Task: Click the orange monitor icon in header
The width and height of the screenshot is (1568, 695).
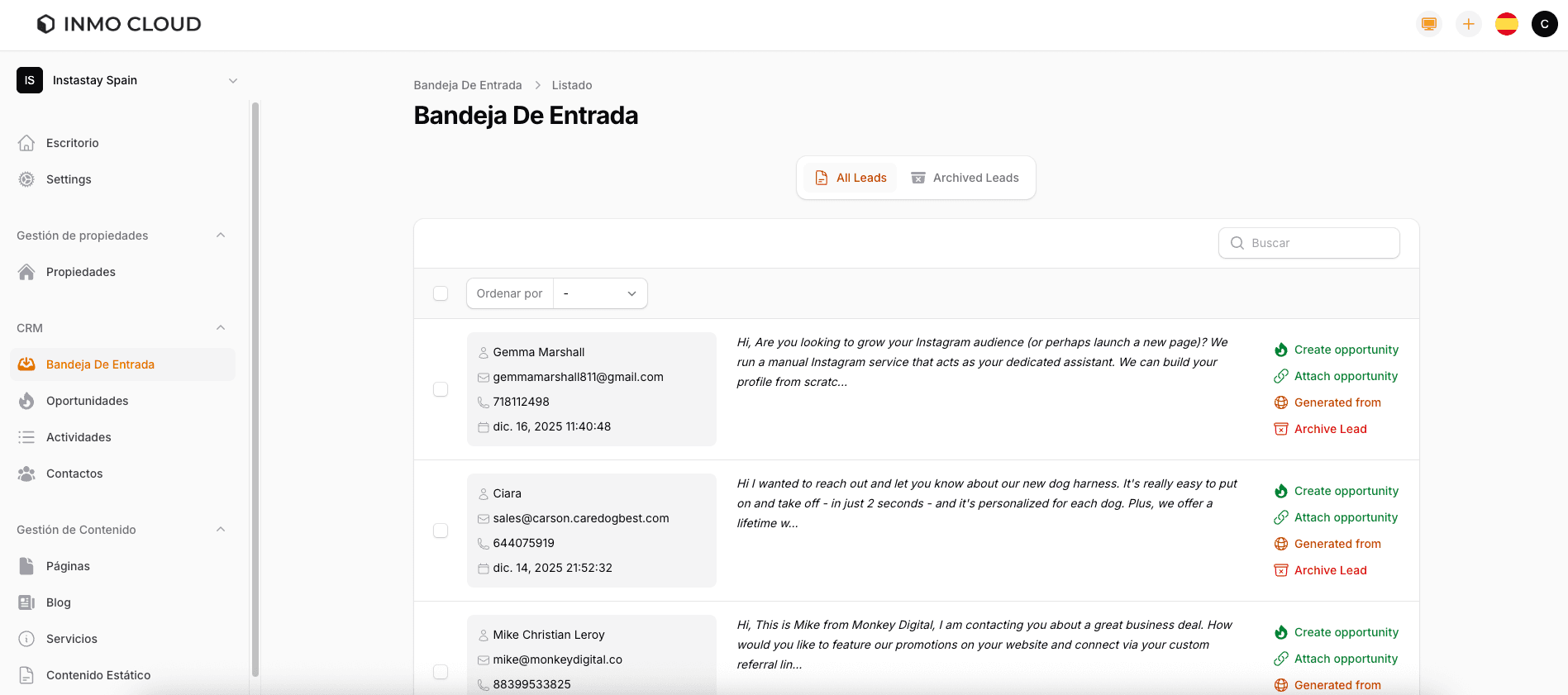Action: click(1428, 24)
